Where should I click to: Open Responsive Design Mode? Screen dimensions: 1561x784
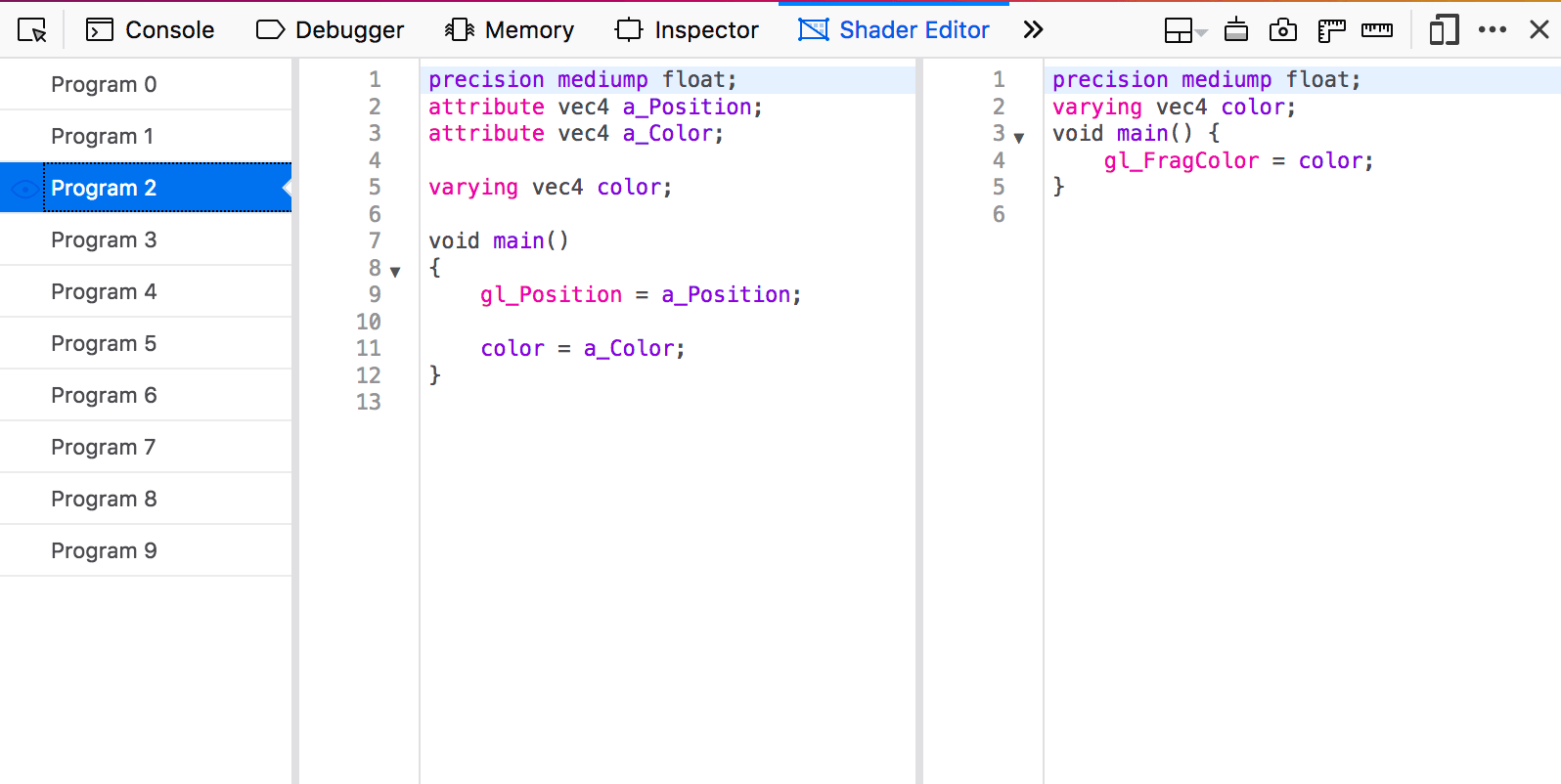tap(1444, 30)
